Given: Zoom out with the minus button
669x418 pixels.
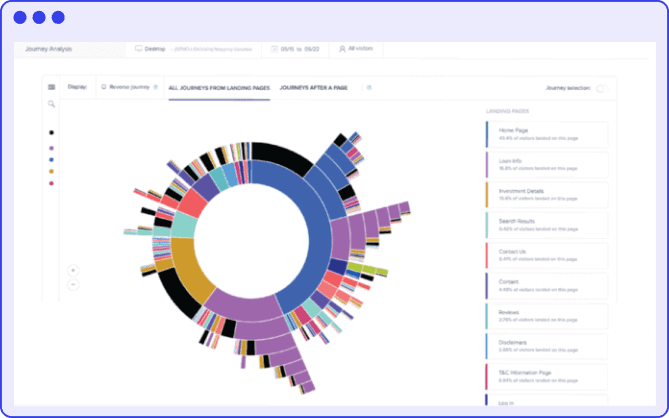Looking at the screenshot, I should [x=73, y=285].
